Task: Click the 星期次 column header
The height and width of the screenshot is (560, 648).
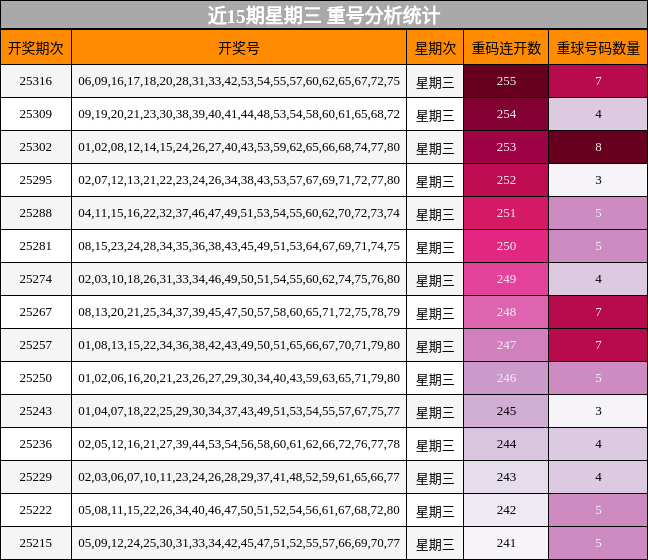Action: (435, 48)
